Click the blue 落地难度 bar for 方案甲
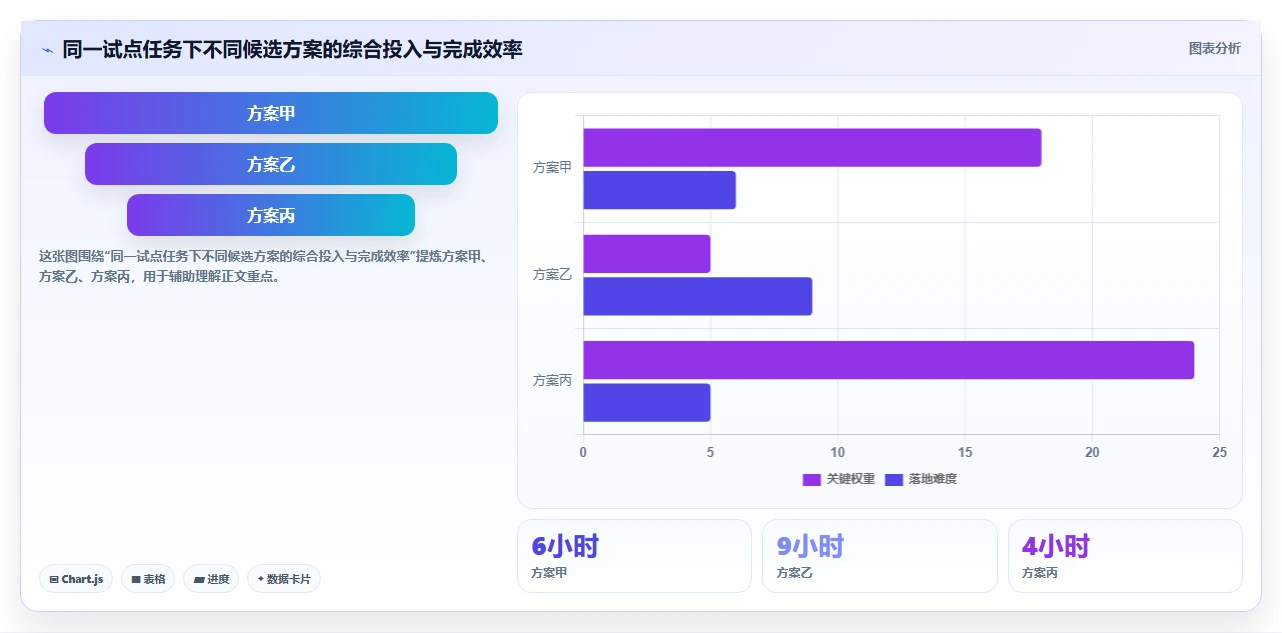Image resolution: width=1282 pixels, height=633 pixels. pos(659,190)
